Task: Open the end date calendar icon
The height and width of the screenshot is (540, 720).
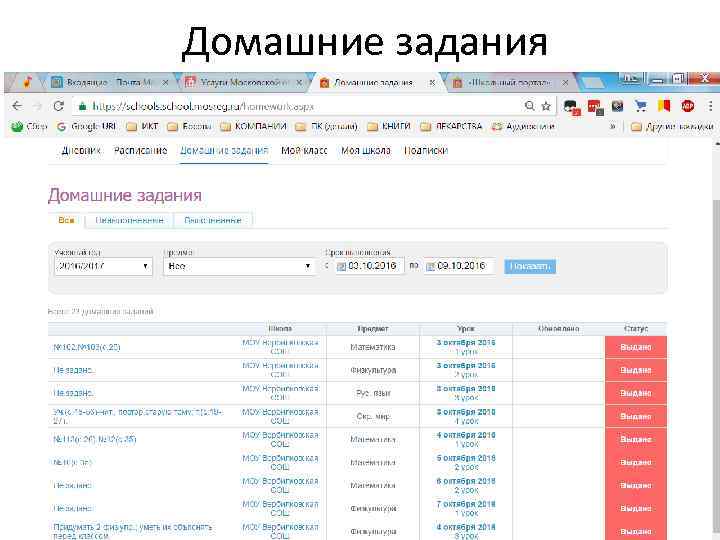Action: click(x=430, y=266)
